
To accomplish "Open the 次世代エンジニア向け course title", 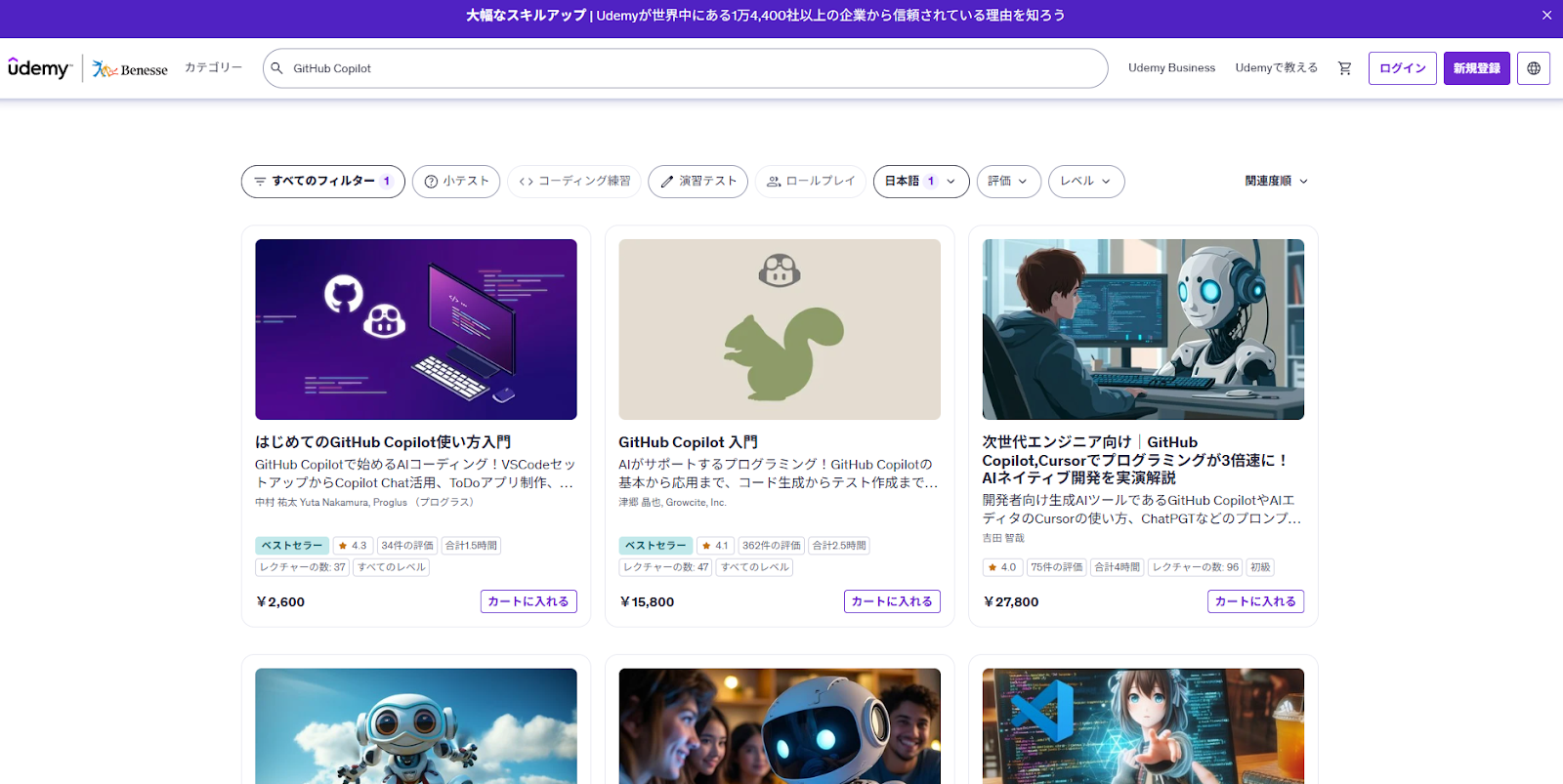I will pyautogui.click(x=1135, y=460).
